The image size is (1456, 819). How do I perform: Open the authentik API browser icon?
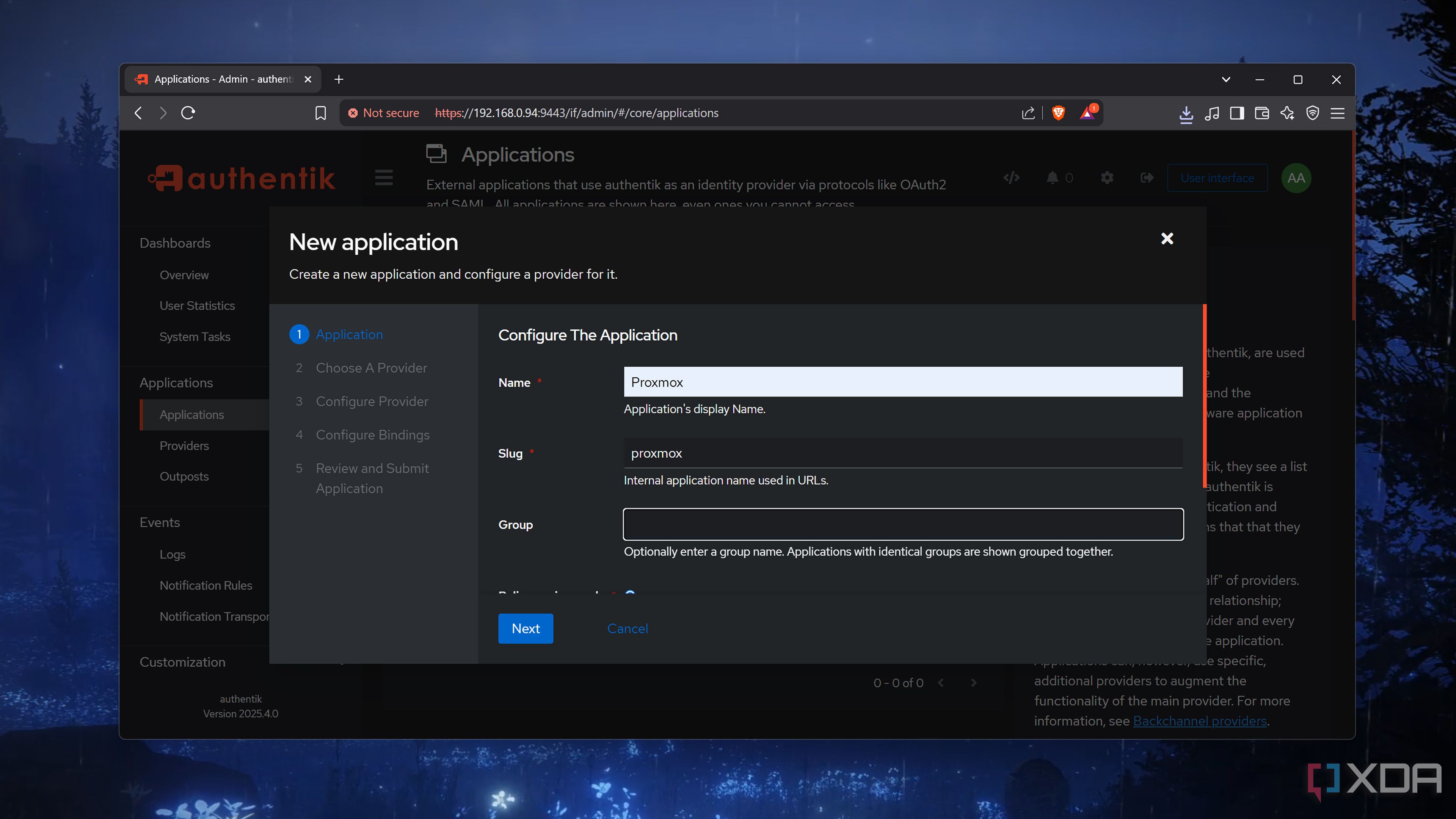tap(1011, 177)
